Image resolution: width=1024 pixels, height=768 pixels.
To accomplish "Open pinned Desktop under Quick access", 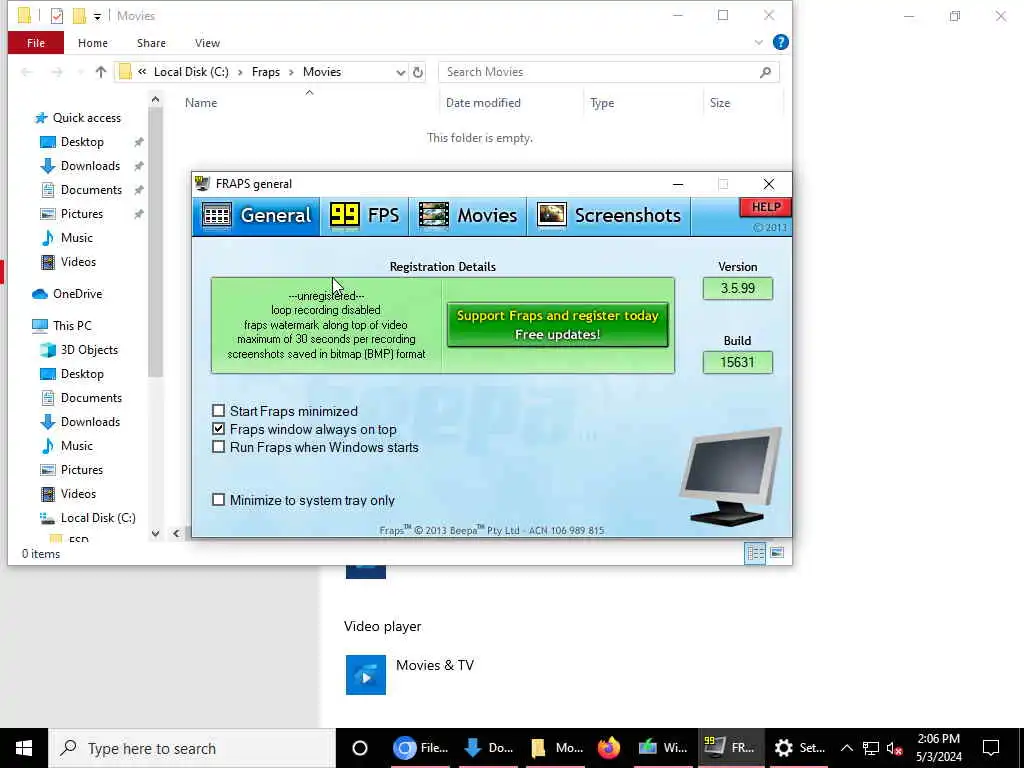I will pyautogui.click(x=82, y=142).
